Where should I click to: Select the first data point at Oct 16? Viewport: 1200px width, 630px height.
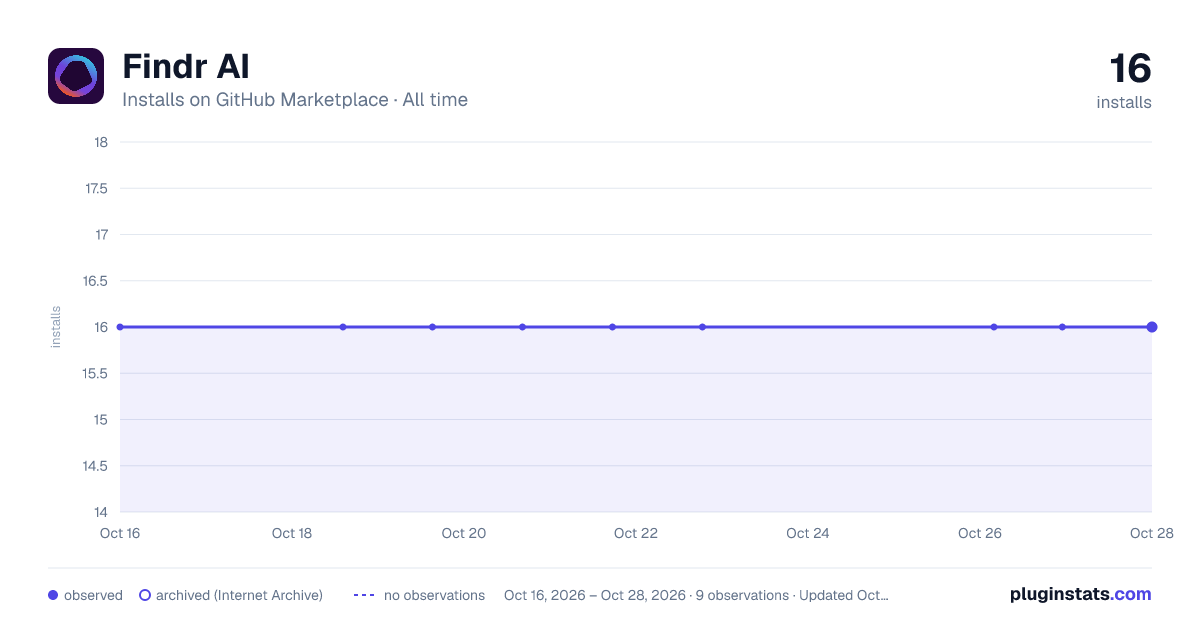tap(120, 327)
